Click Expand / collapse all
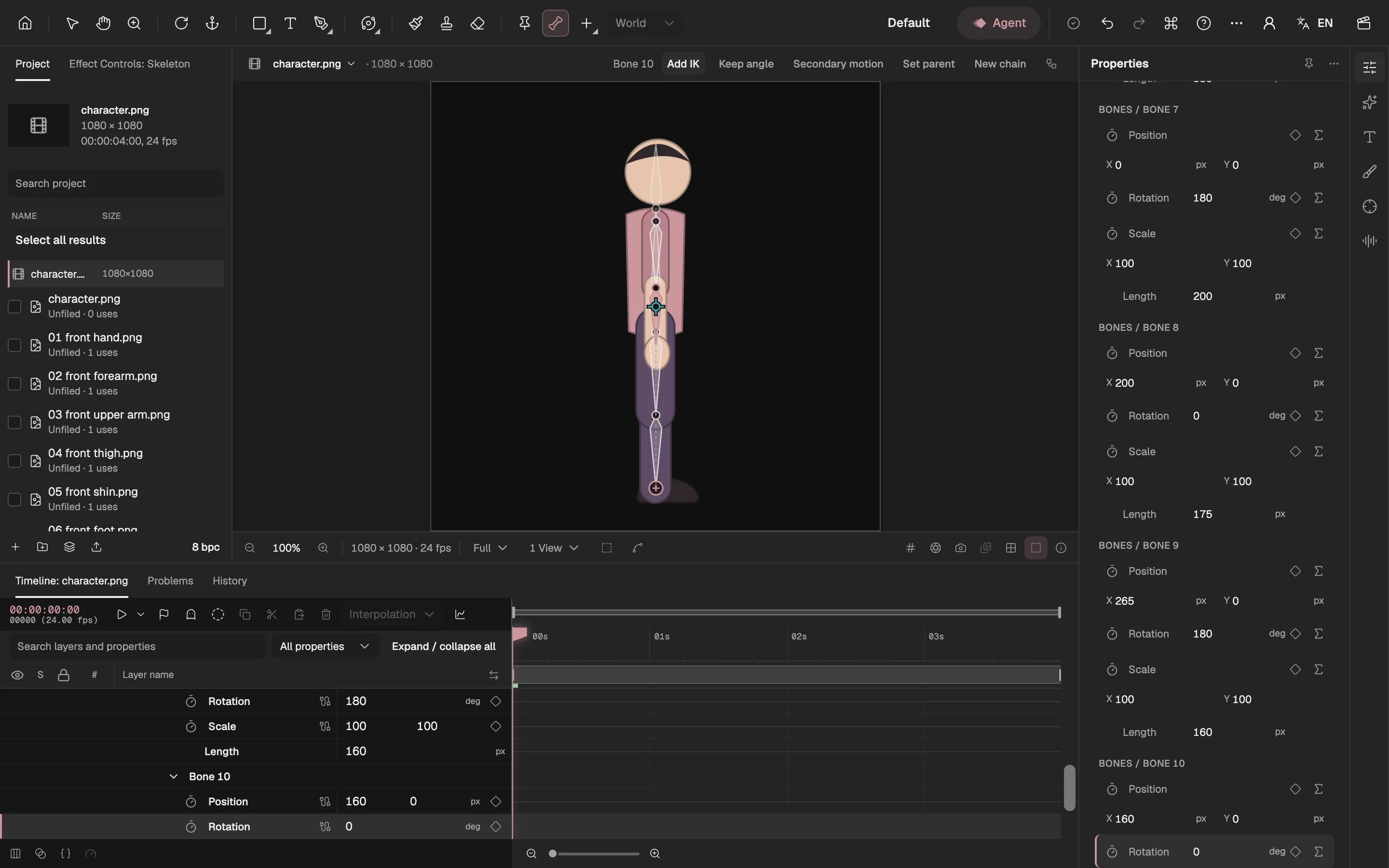1389x868 pixels. point(444,646)
